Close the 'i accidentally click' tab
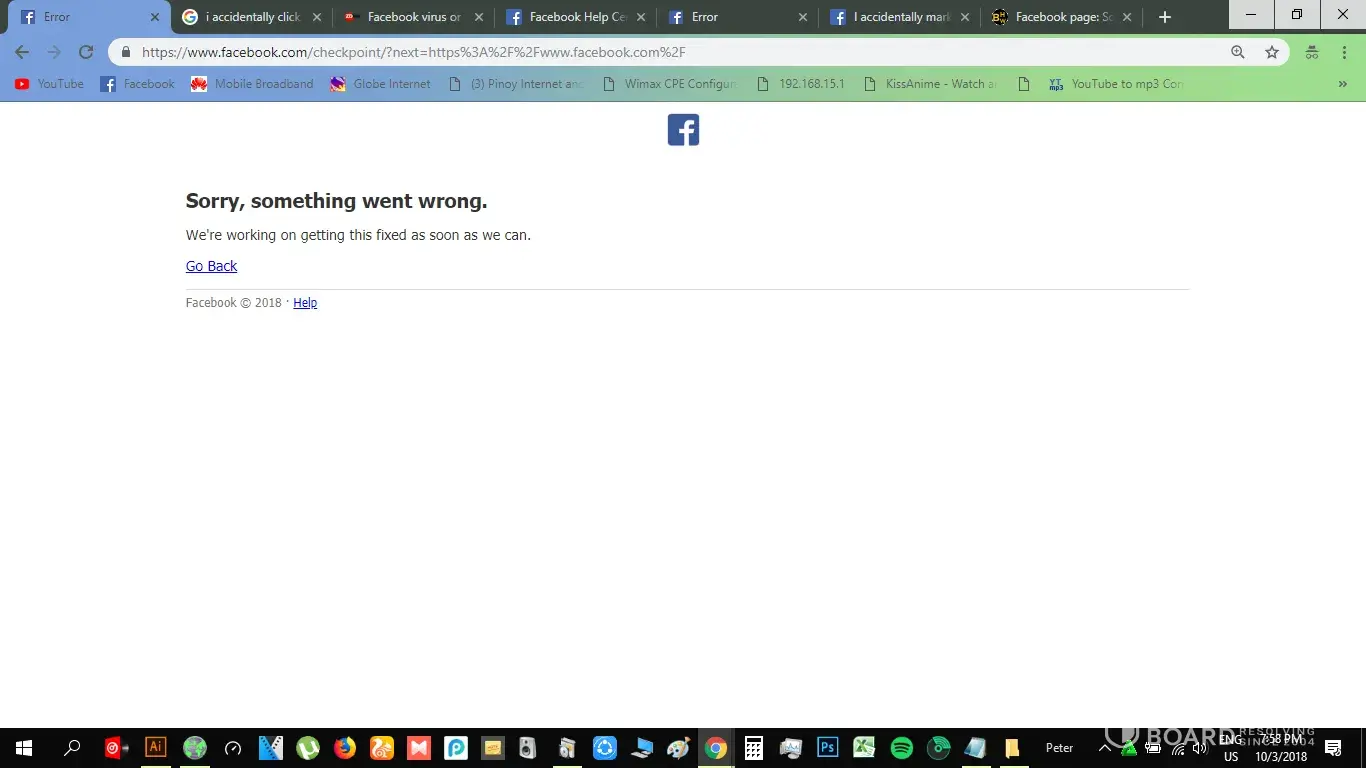The image size is (1366, 768). (x=317, y=17)
